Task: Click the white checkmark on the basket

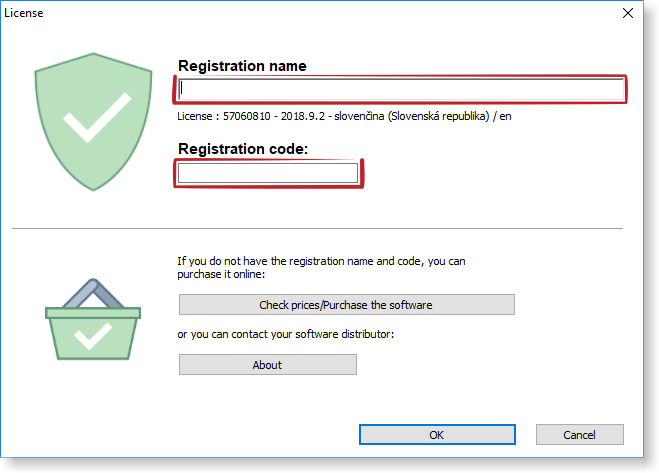Action: click(93, 335)
